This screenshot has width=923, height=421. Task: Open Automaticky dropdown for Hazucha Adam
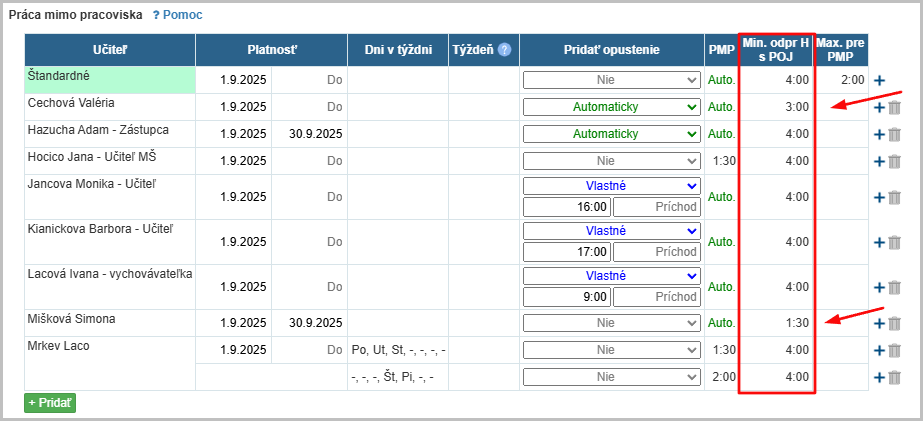[611, 134]
